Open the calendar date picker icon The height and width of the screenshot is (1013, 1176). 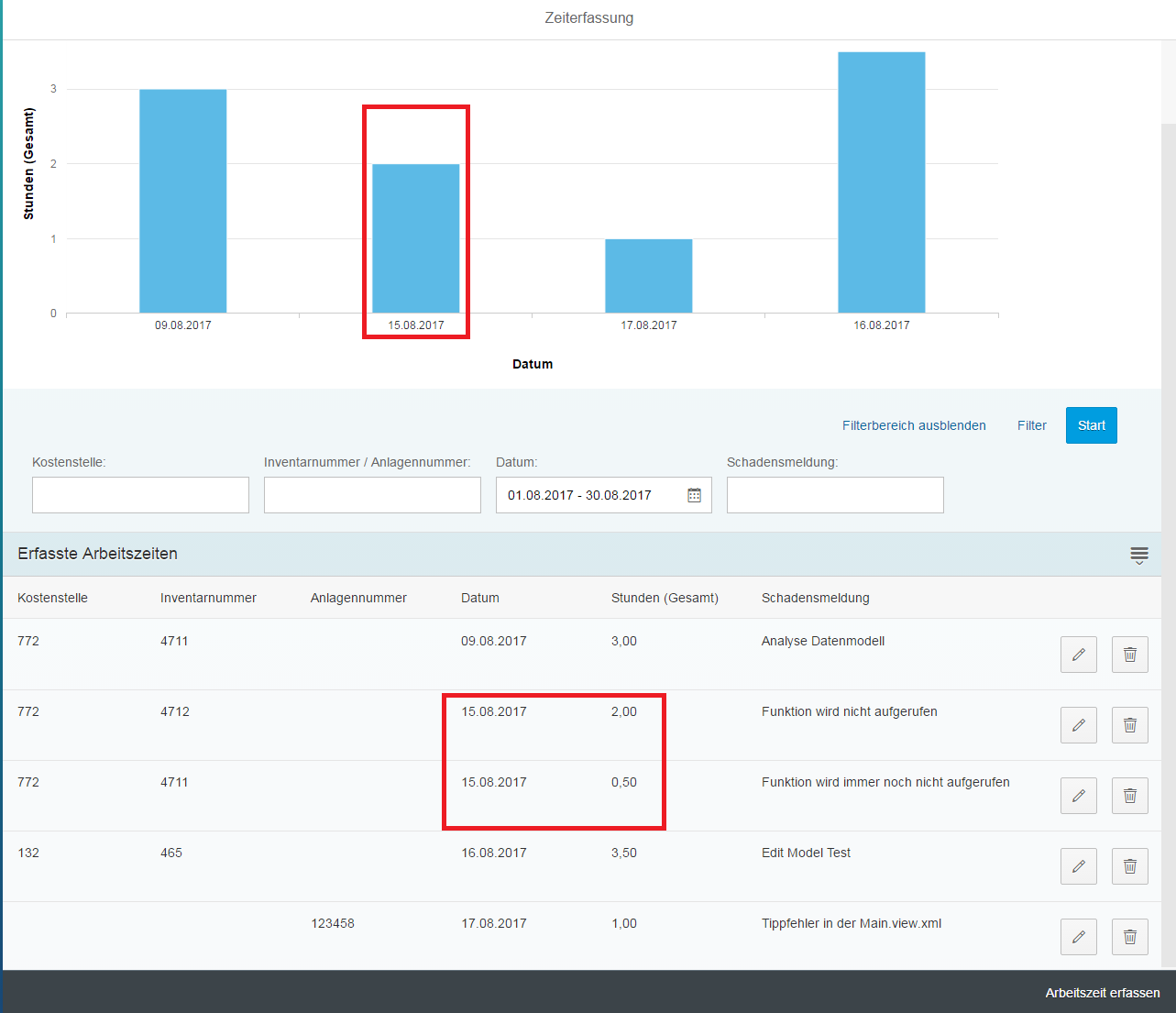pos(694,495)
